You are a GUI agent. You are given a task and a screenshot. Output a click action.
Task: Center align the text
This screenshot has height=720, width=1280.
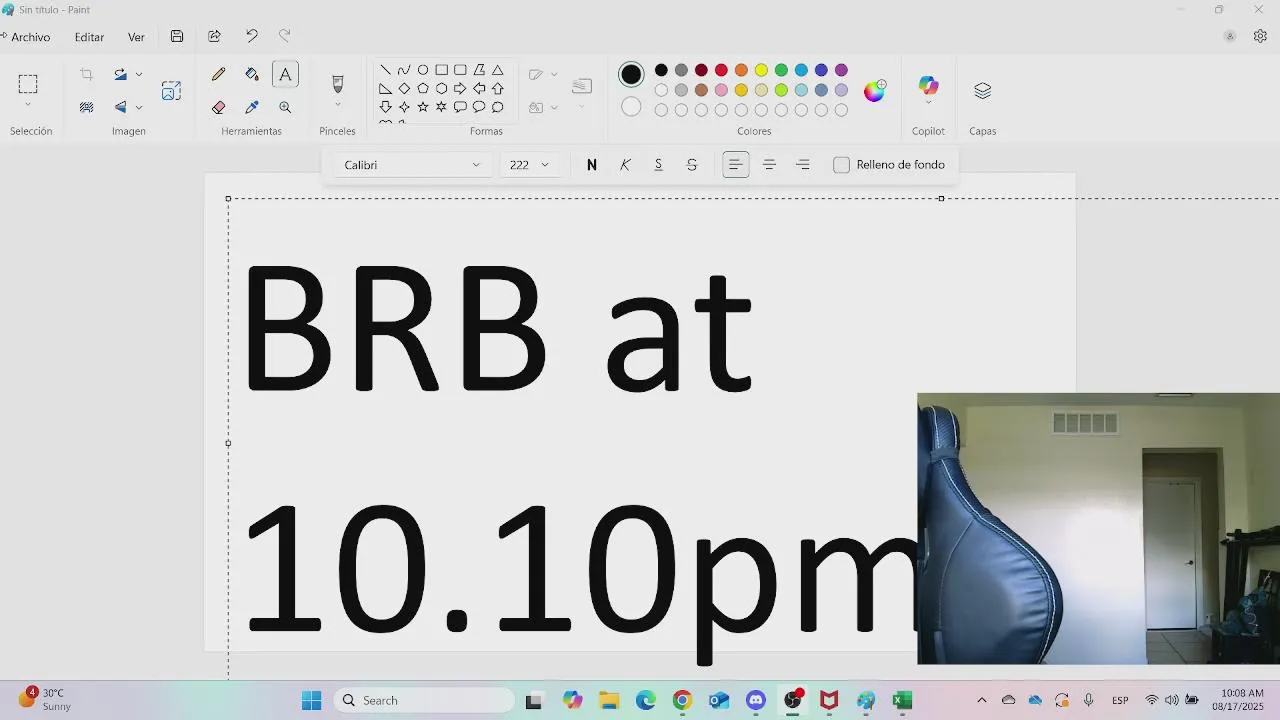click(769, 165)
